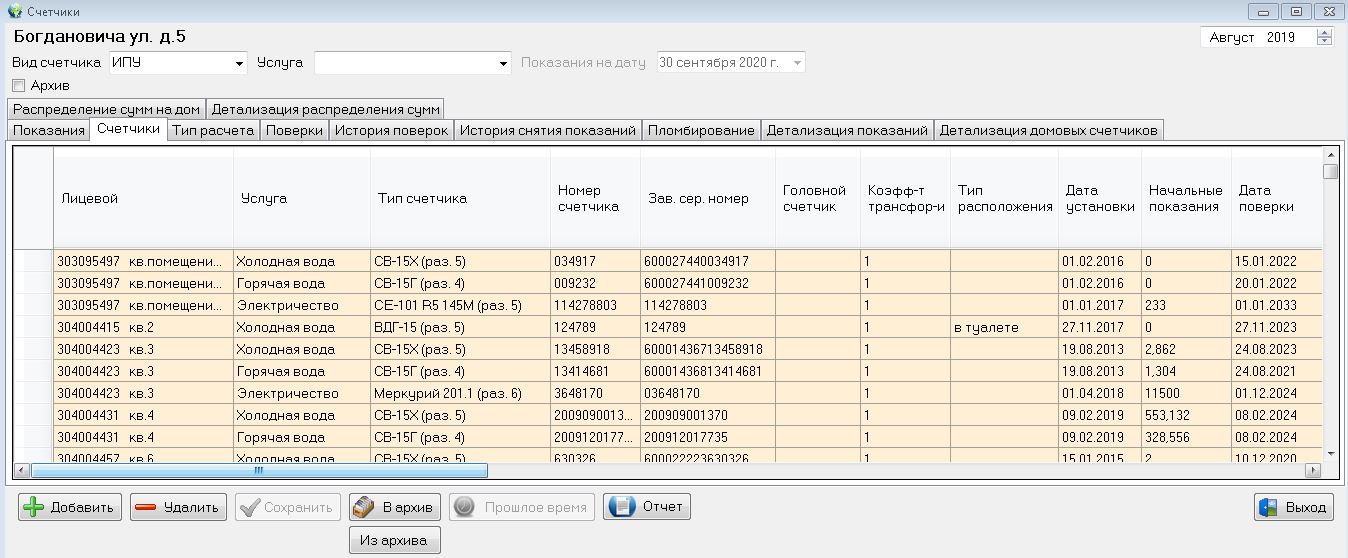Click the red minus Удалить icon
The width and height of the screenshot is (1348, 558).
(x=146, y=507)
